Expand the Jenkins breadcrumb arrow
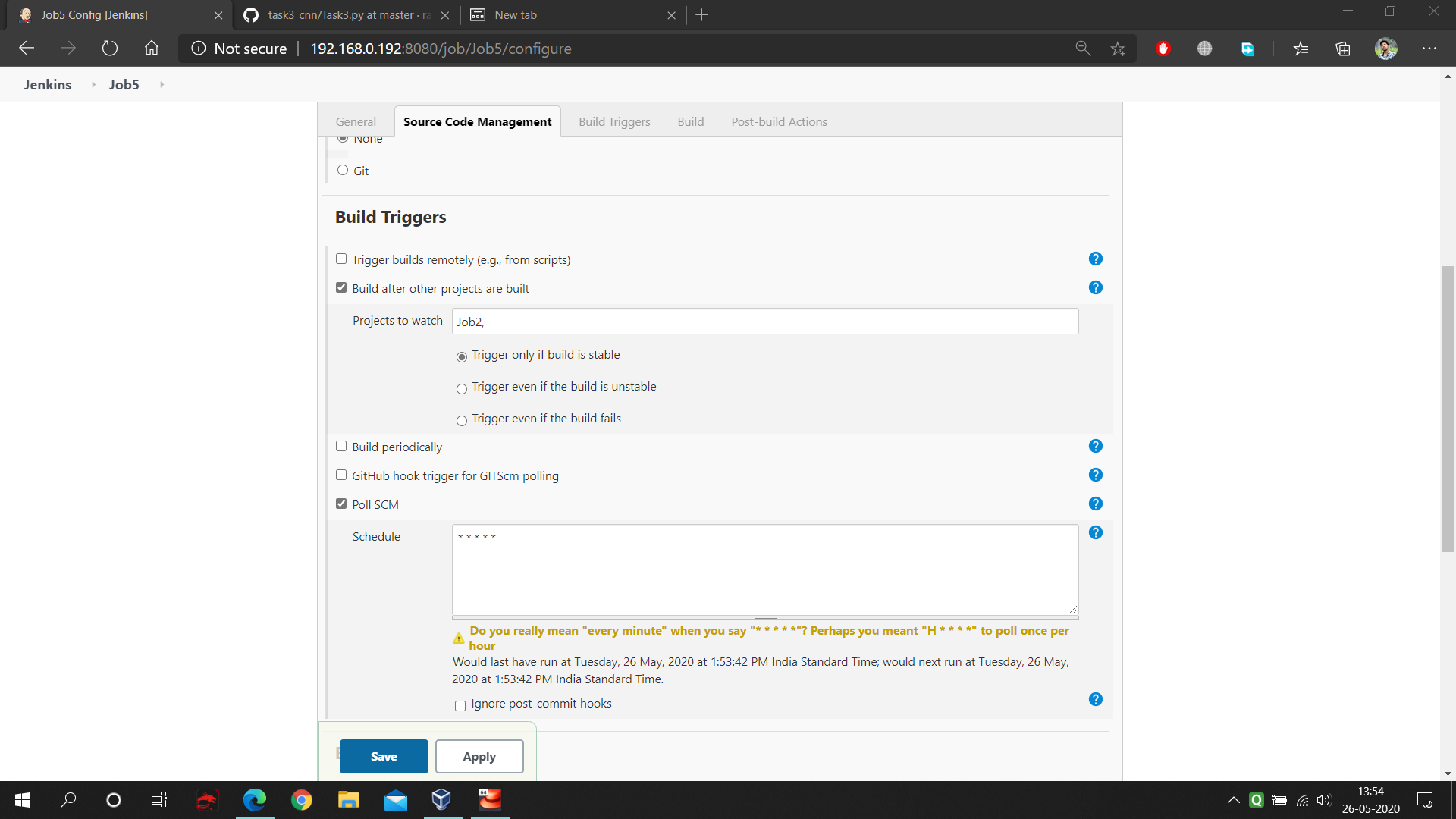Viewport: 1456px width, 819px height. click(93, 85)
